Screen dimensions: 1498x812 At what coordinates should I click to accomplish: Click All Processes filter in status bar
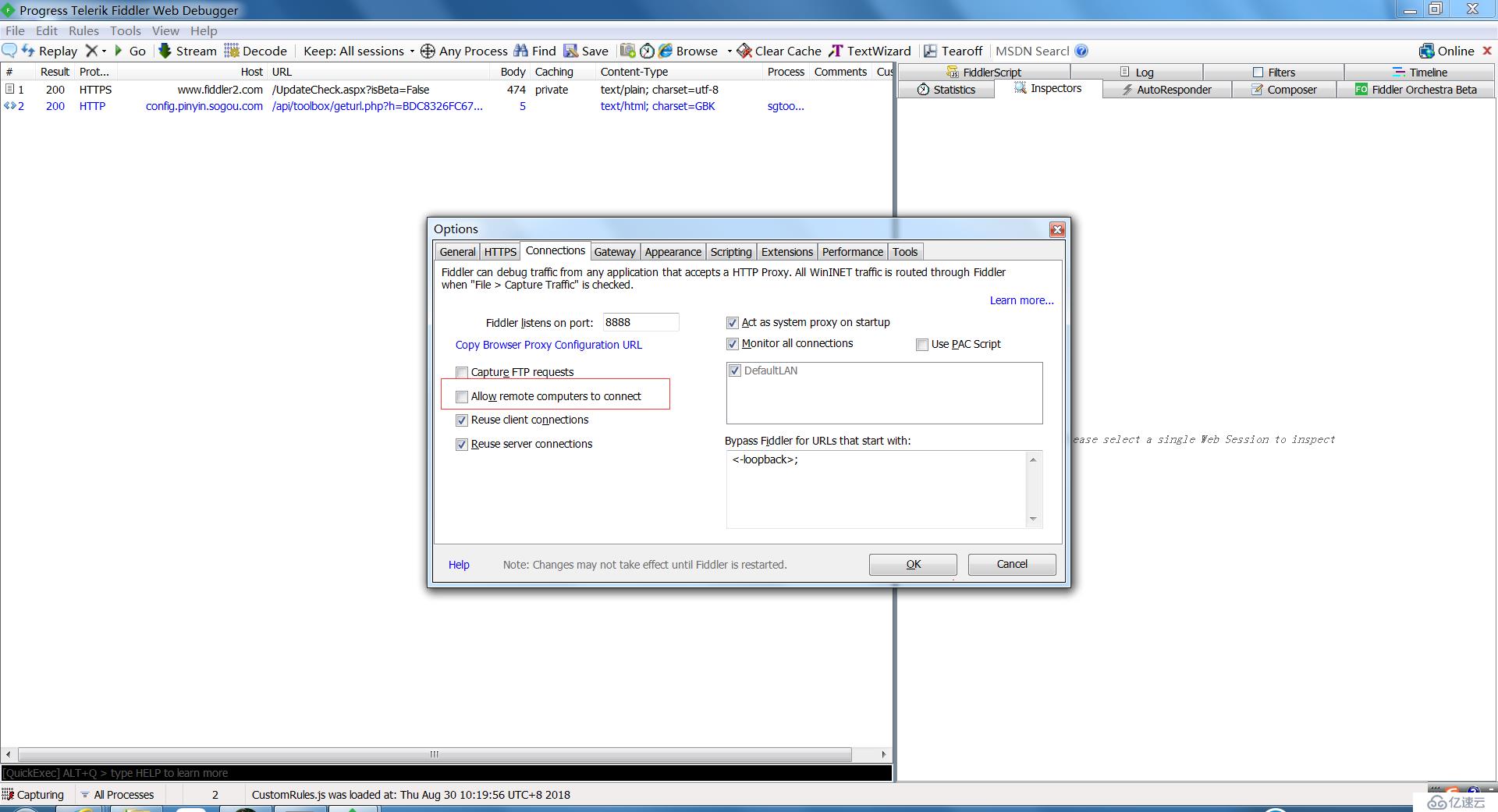tap(117, 795)
